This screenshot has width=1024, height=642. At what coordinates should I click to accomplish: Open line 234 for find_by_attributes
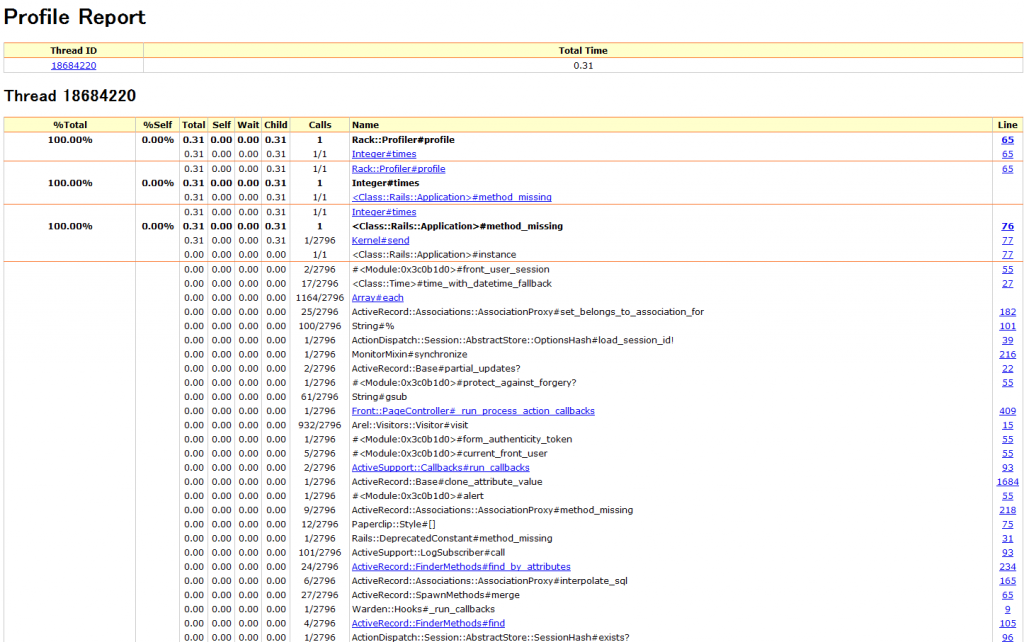point(1007,567)
